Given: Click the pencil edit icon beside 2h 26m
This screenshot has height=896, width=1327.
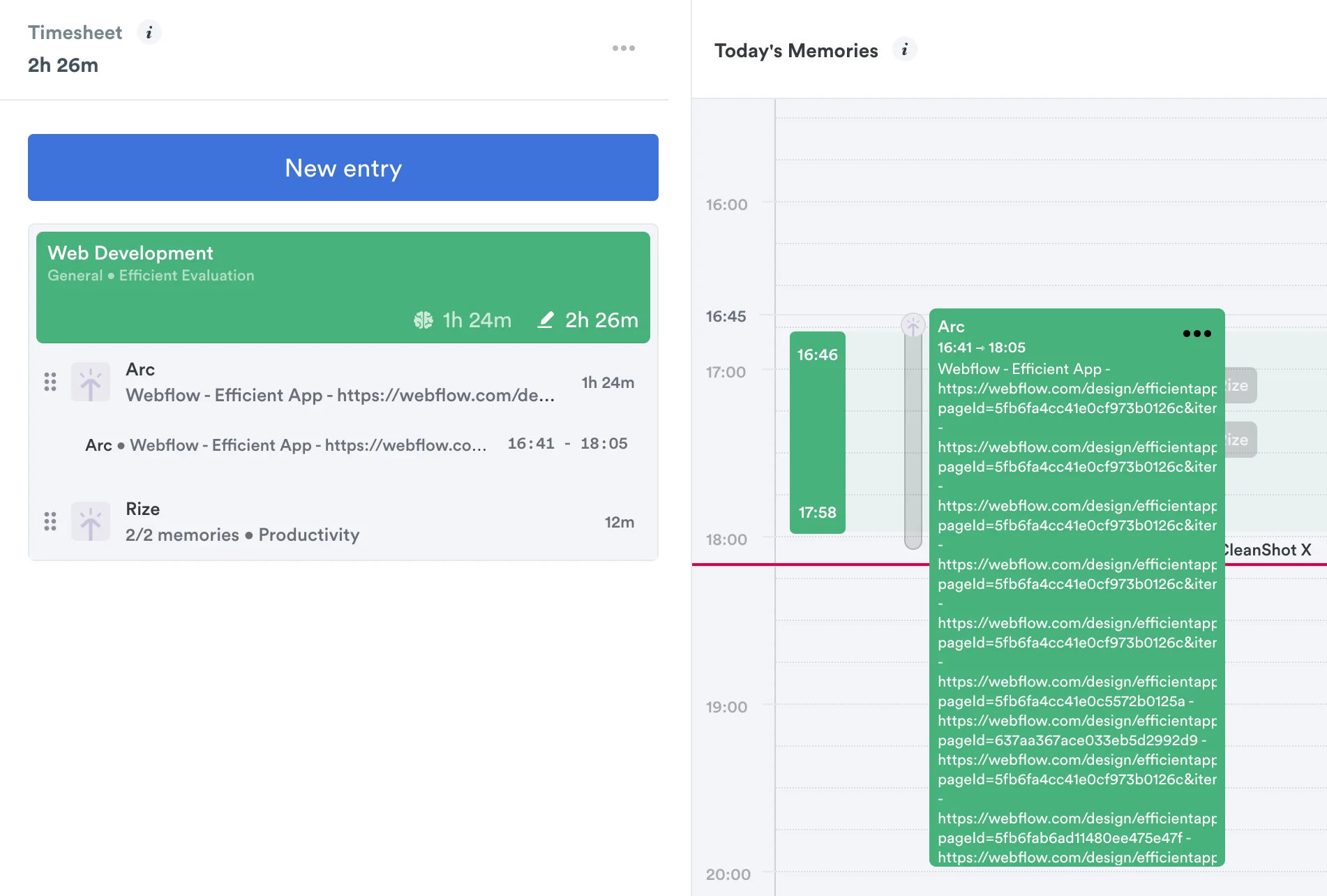Looking at the screenshot, I should pos(546,320).
